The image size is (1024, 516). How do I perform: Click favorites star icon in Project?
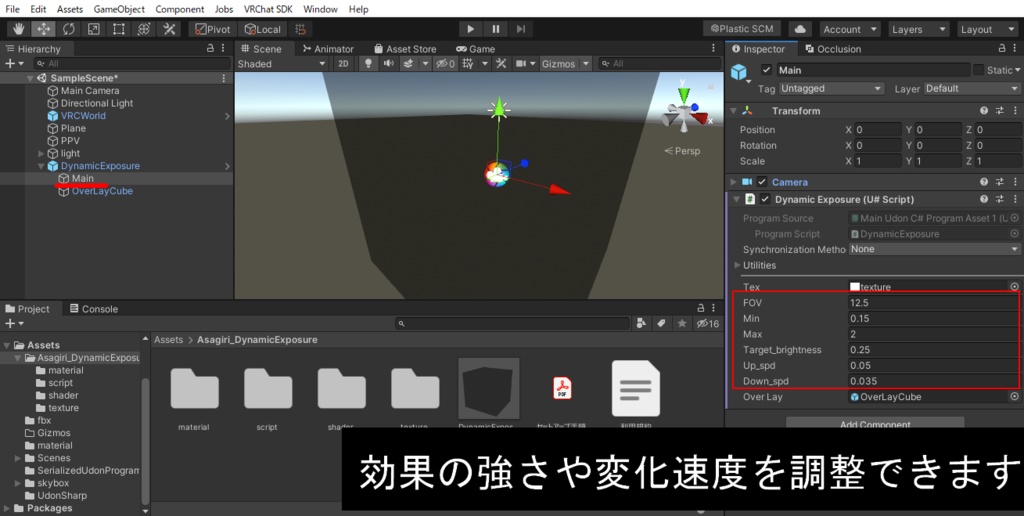(x=682, y=323)
